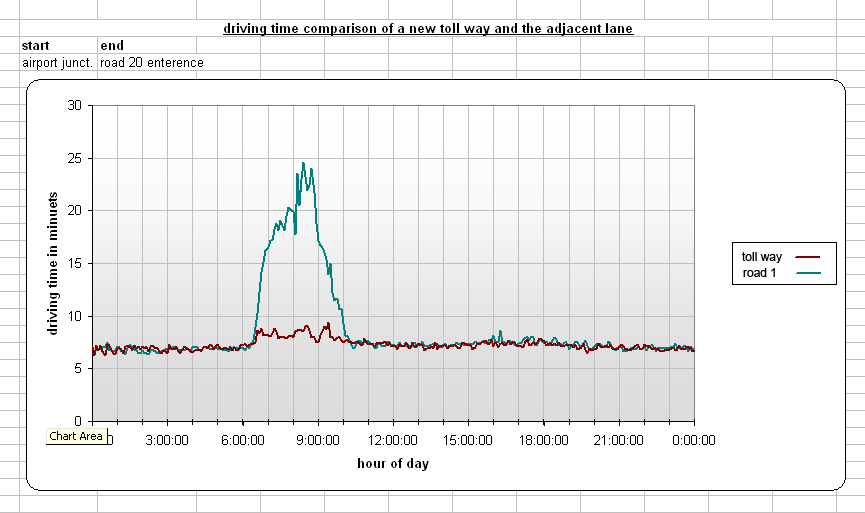
Task: Click the 'start' header cell
Action: pos(36,46)
